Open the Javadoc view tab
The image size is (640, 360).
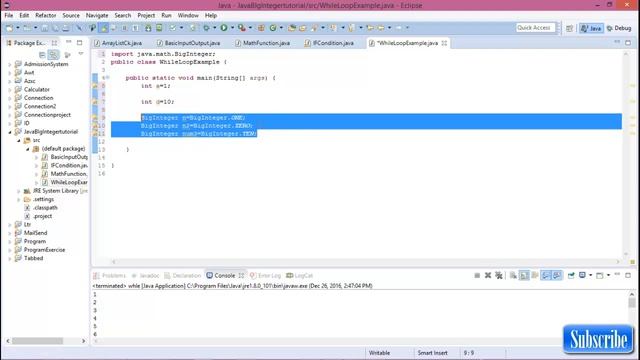[145, 276]
